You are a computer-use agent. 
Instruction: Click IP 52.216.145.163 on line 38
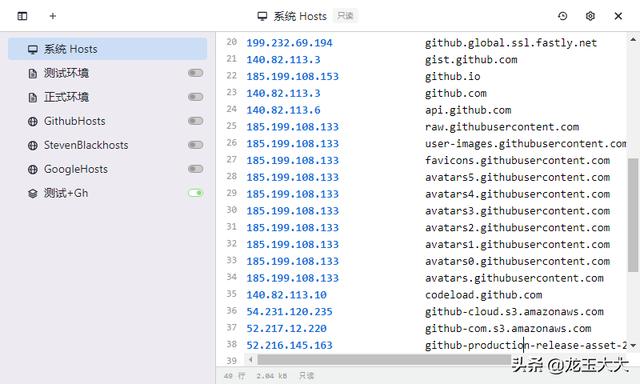point(289,345)
